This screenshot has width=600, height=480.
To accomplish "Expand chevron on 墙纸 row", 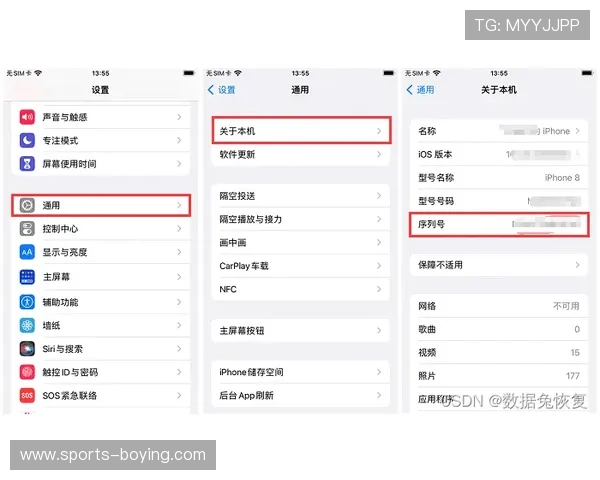I will 179,325.
